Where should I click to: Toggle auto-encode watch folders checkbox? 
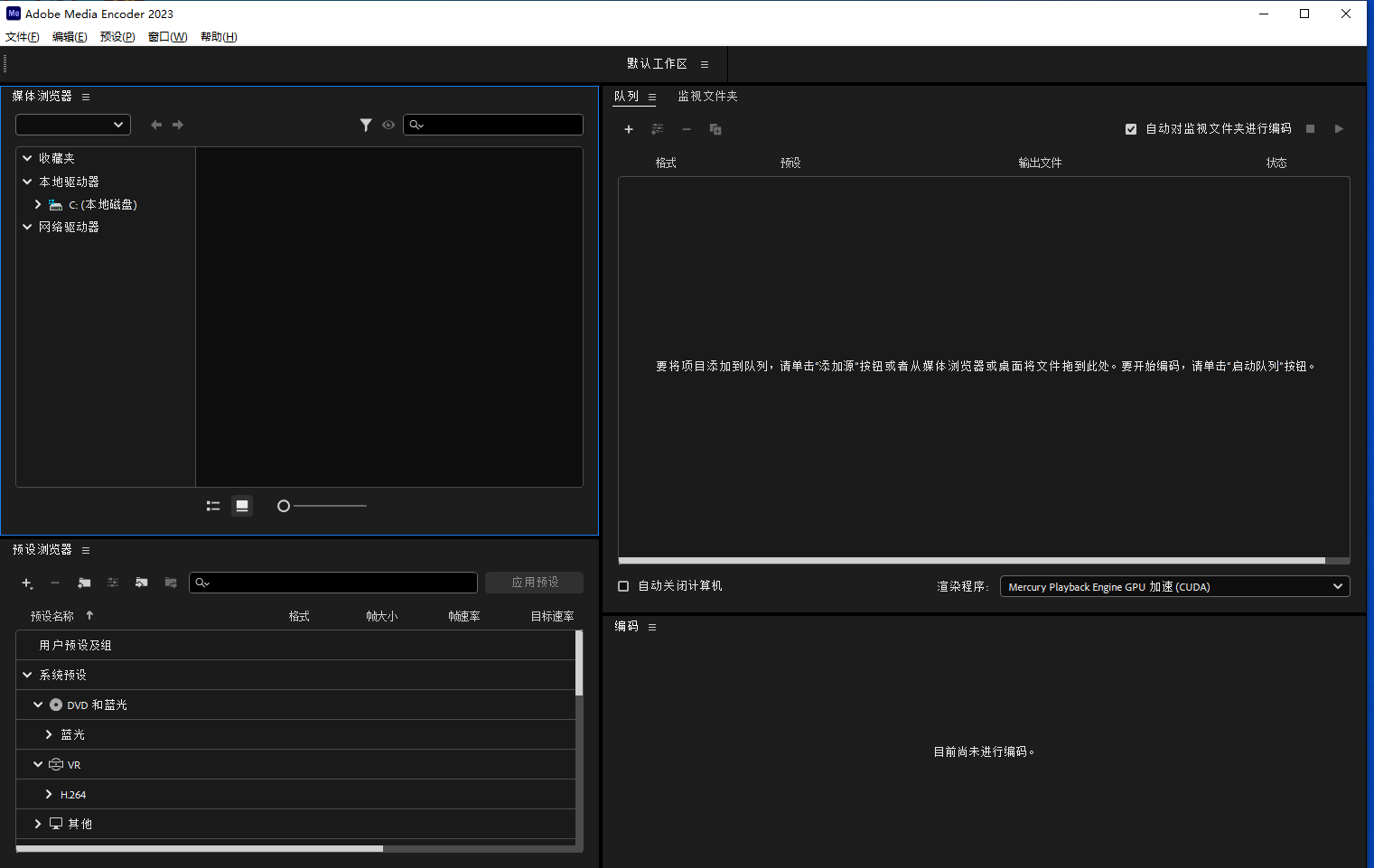click(1131, 129)
